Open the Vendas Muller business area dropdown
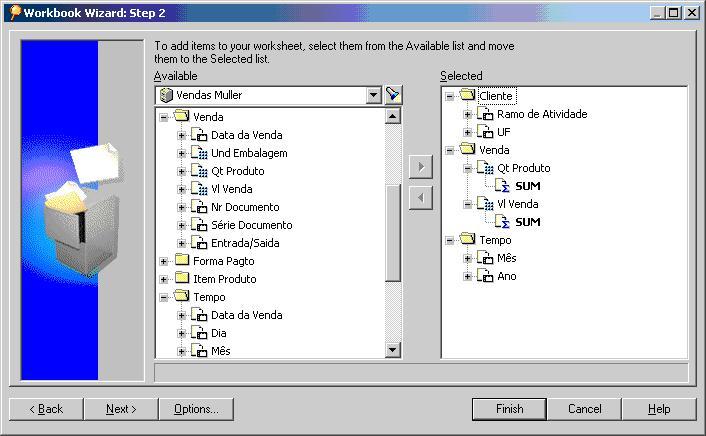 pyautogui.click(x=374, y=95)
